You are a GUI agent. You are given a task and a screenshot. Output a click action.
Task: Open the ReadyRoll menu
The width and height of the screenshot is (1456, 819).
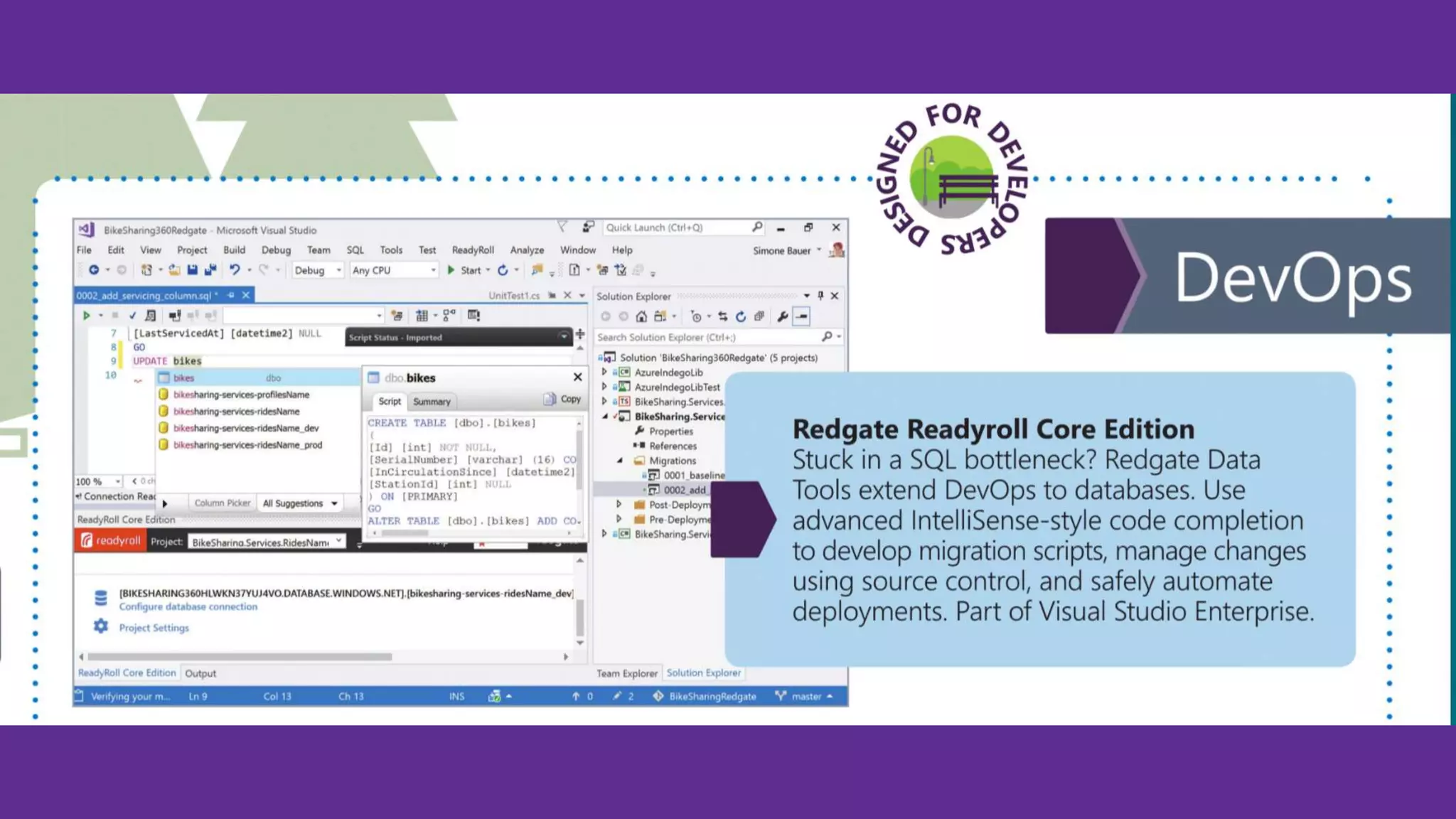coord(472,250)
